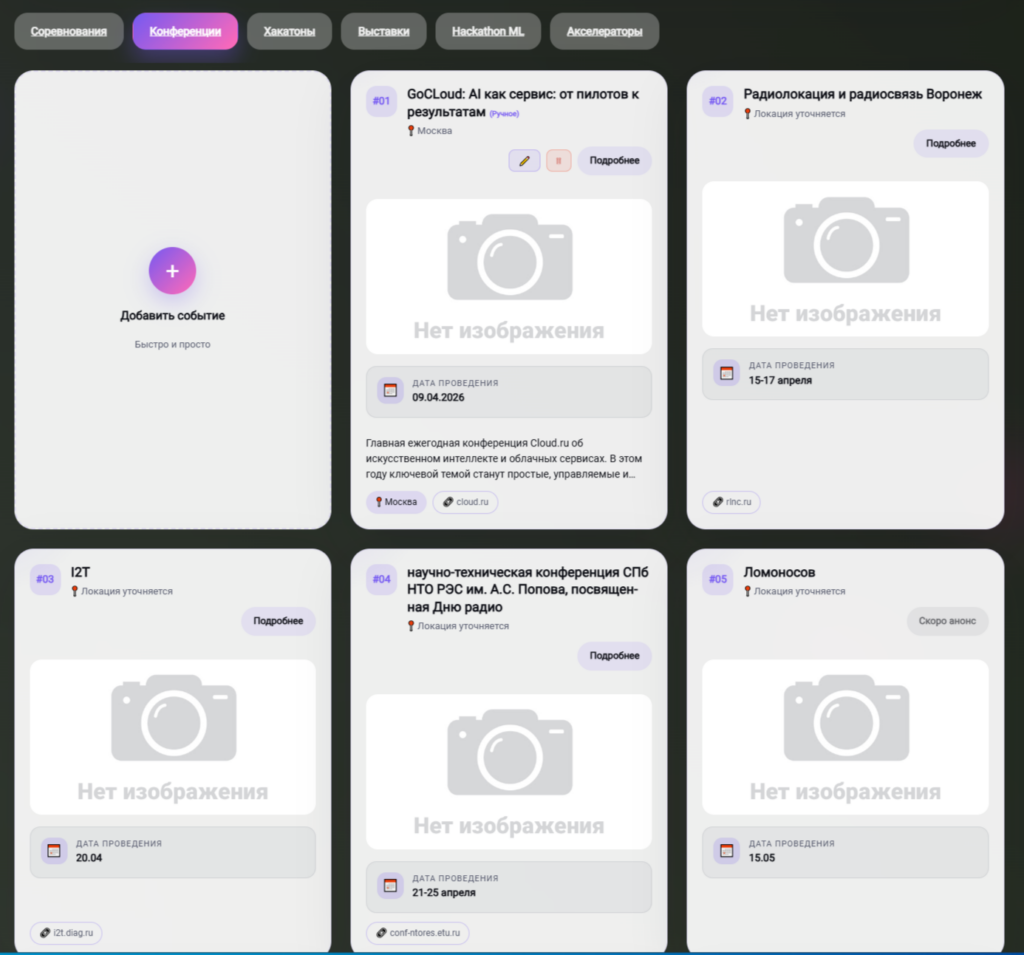Click the 15.05 date value
Viewport: 1024px width, 955px height.
(x=761, y=858)
